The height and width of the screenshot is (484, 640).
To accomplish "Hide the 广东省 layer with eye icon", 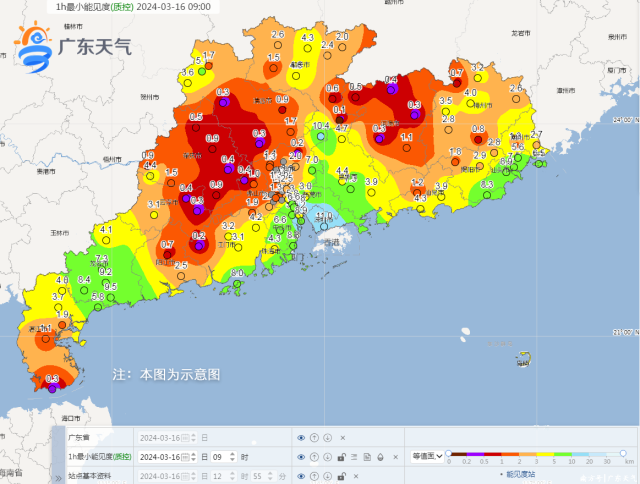I will coord(301,438).
